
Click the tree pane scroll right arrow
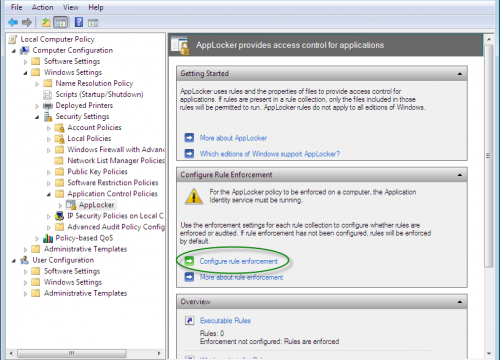point(159,353)
